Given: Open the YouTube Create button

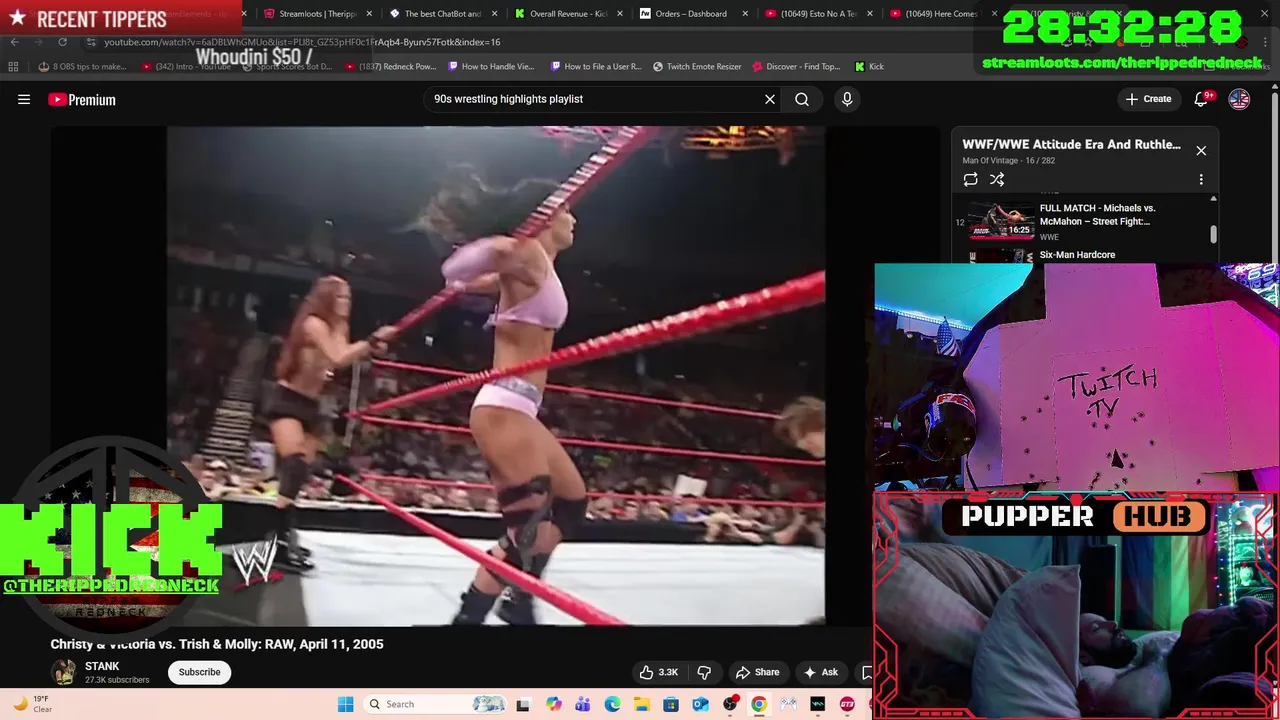Looking at the screenshot, I should [1148, 99].
